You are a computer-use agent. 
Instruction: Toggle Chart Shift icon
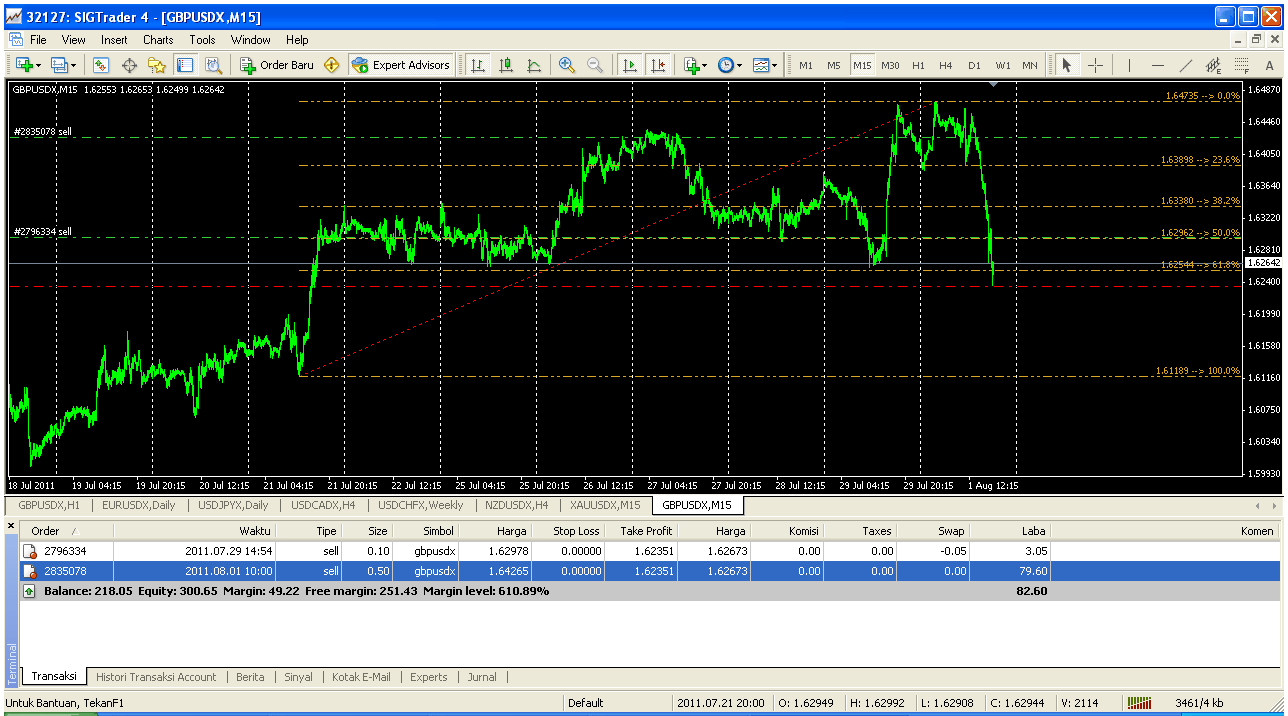(x=657, y=65)
